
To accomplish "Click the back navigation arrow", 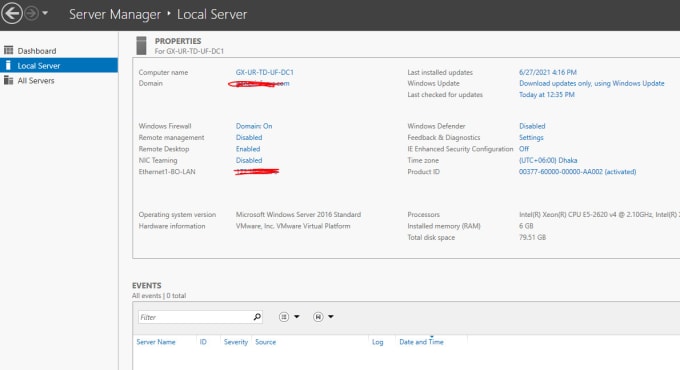I will tap(12, 13).
